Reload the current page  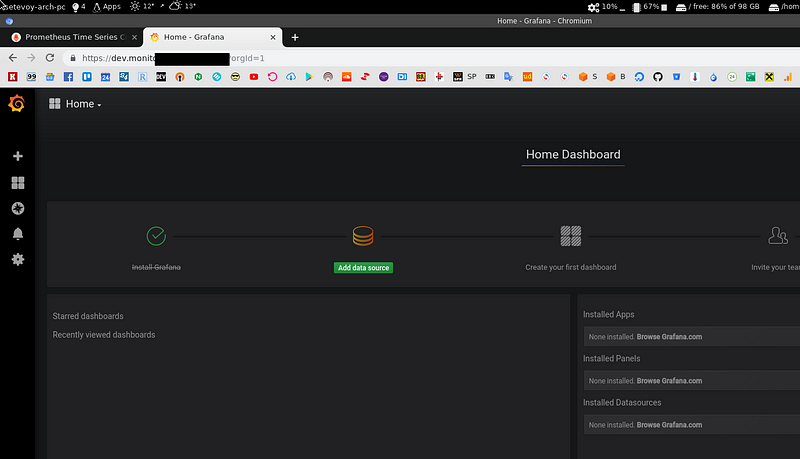[x=49, y=58]
